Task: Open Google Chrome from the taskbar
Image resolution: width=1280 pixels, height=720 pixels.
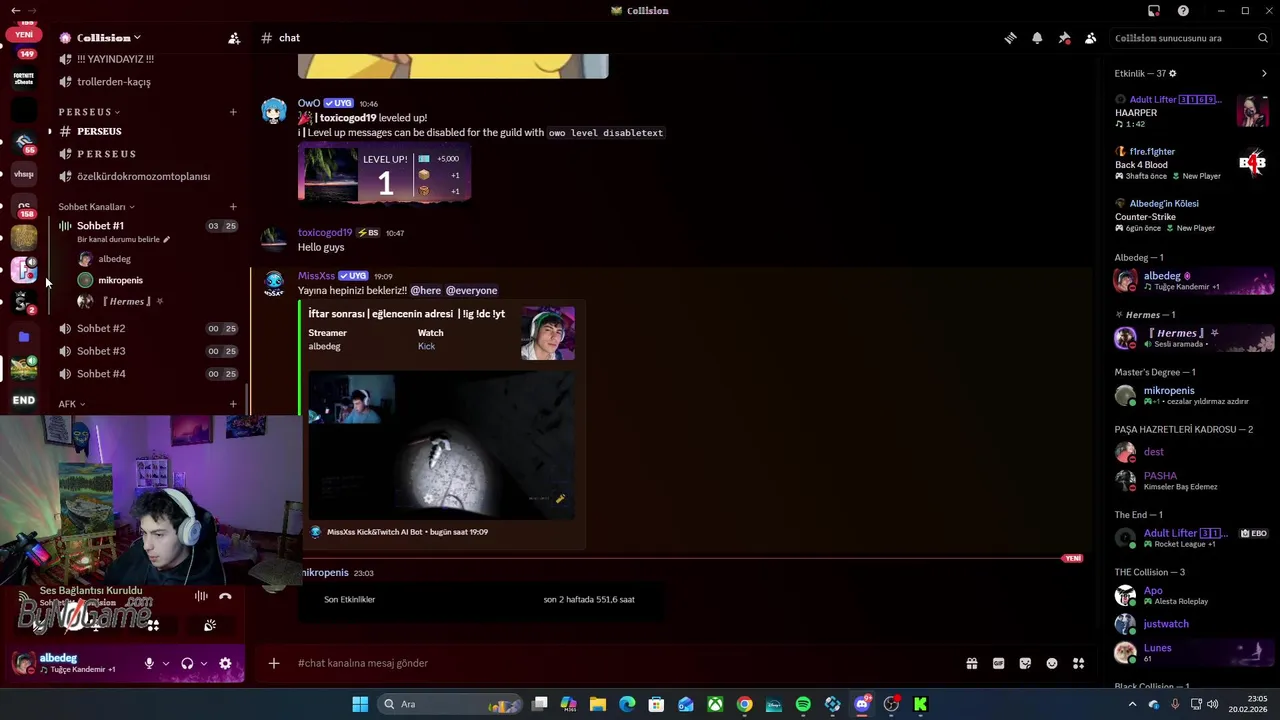Action: pyautogui.click(x=745, y=704)
